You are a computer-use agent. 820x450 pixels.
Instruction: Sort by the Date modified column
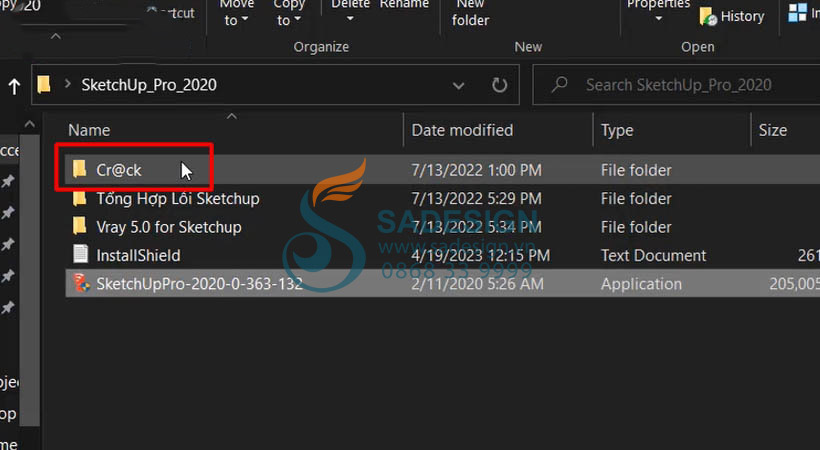462,130
